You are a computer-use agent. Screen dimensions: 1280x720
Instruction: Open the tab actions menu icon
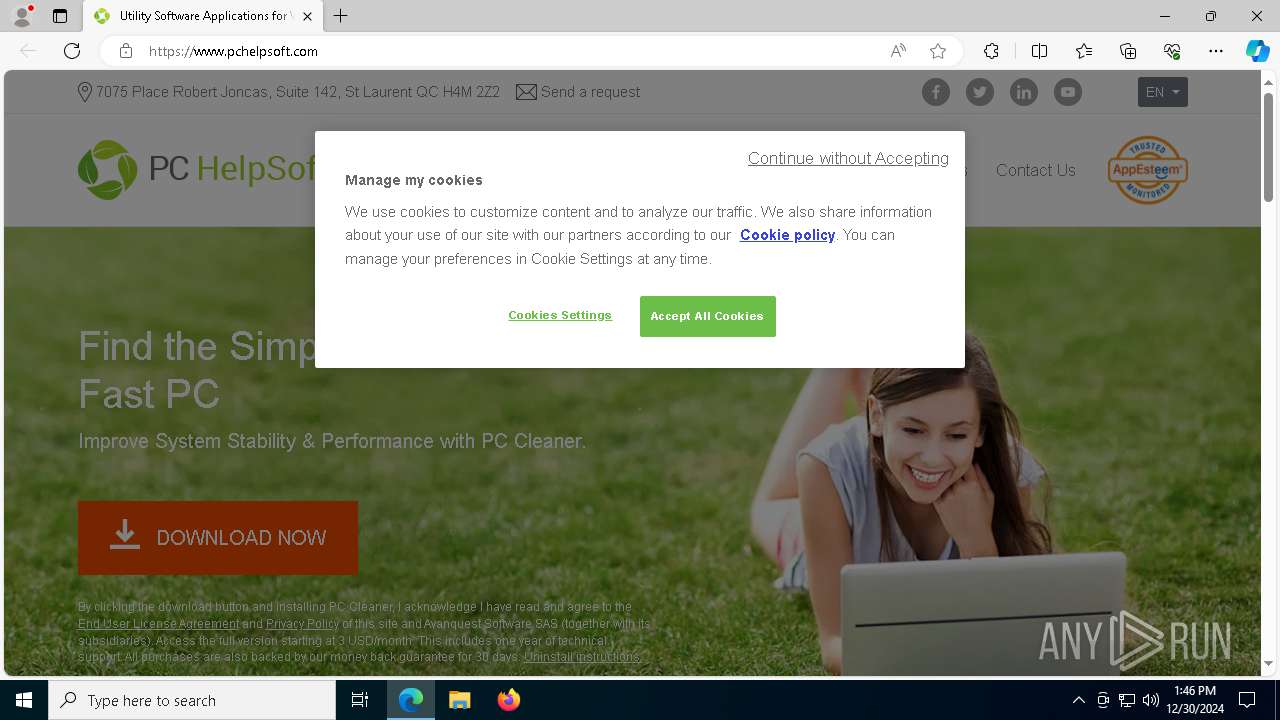click(60, 16)
